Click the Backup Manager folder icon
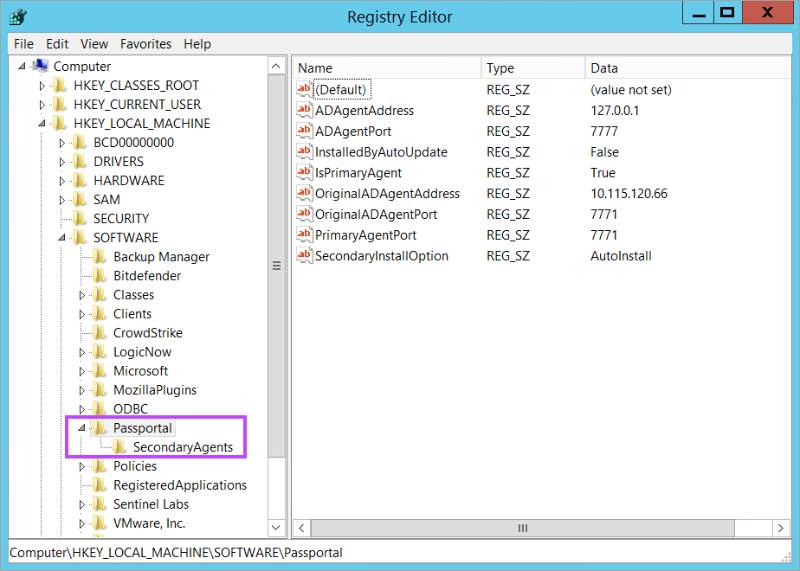 pos(100,257)
